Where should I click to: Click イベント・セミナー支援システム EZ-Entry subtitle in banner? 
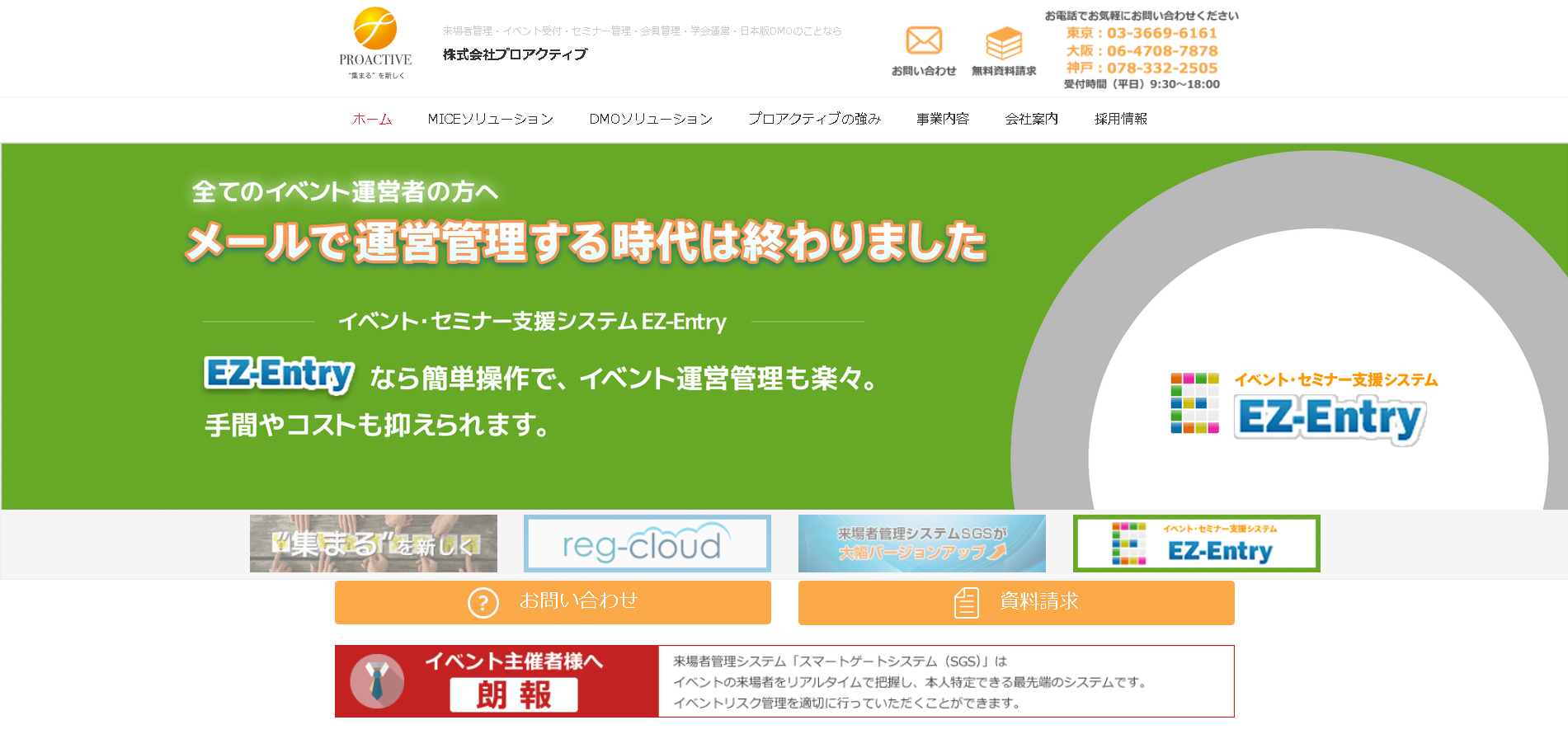coord(533,321)
